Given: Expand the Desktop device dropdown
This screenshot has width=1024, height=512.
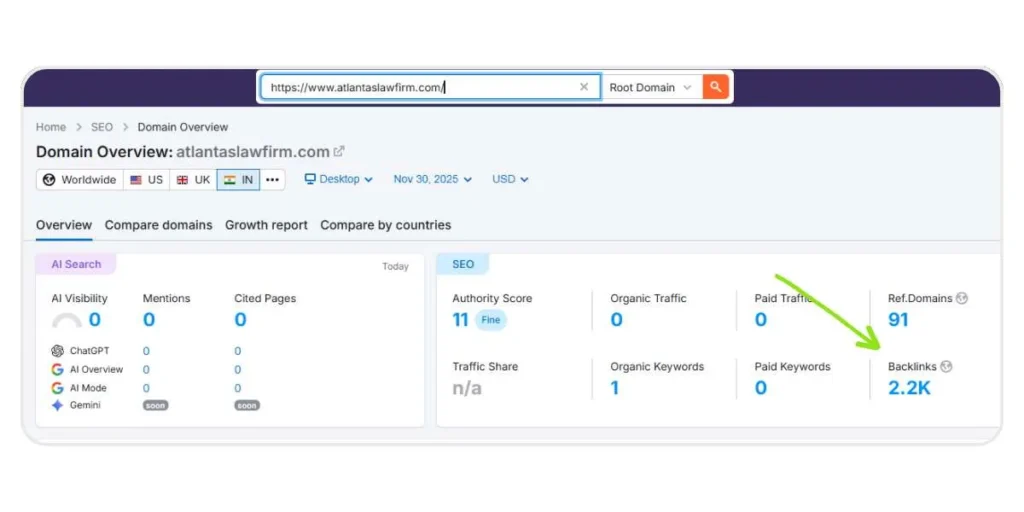Looking at the screenshot, I should pos(338,179).
